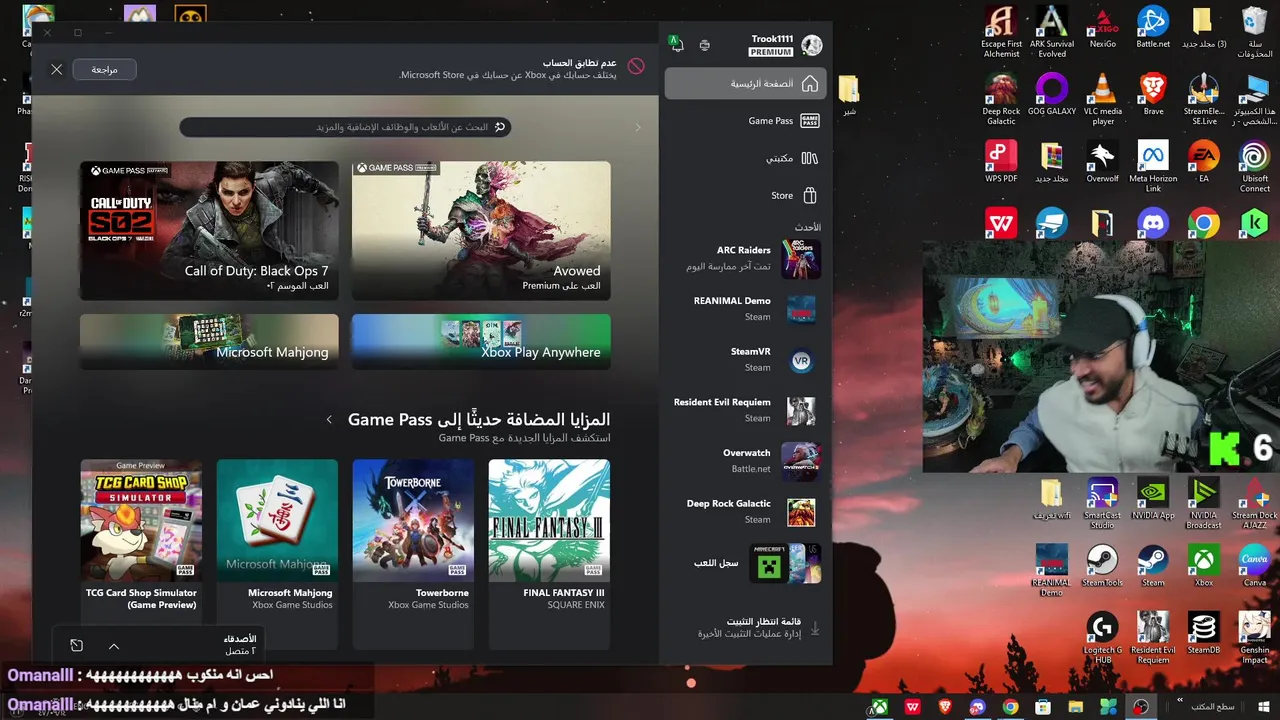This screenshot has height=720, width=1280.
Task: Launch EA app desktop shortcut
Action: pyautogui.click(x=1204, y=162)
